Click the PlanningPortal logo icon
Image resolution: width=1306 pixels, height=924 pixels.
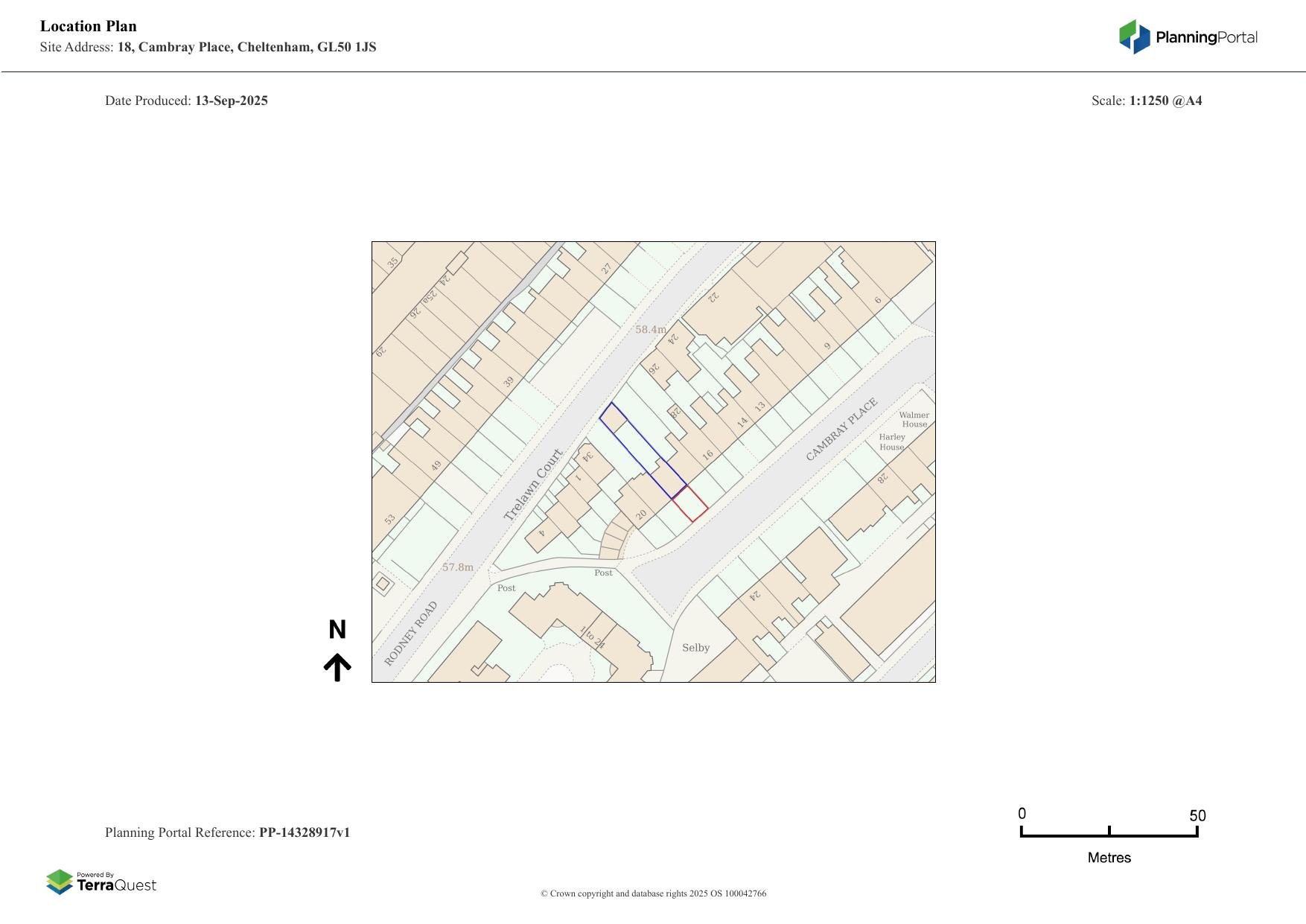[x=1134, y=36]
